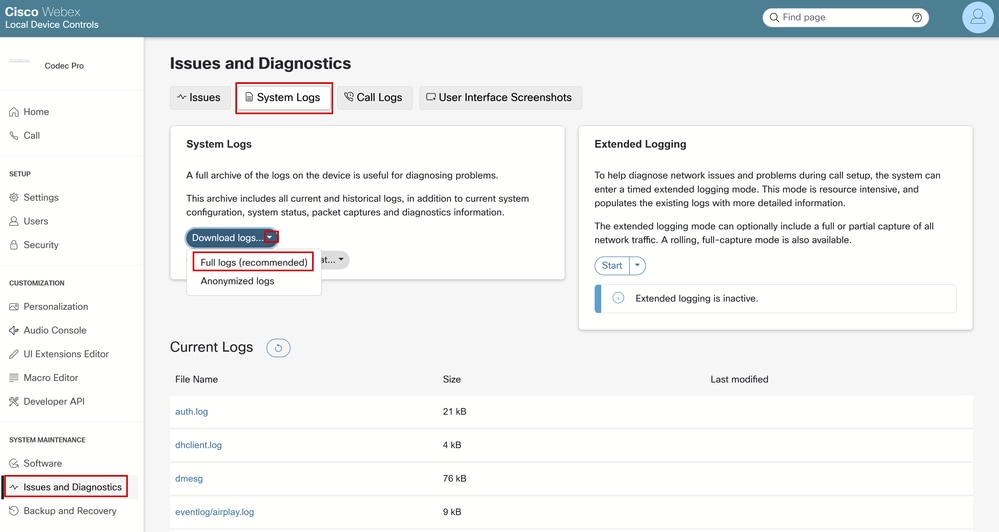Sort by Size column header

[x=452, y=379]
